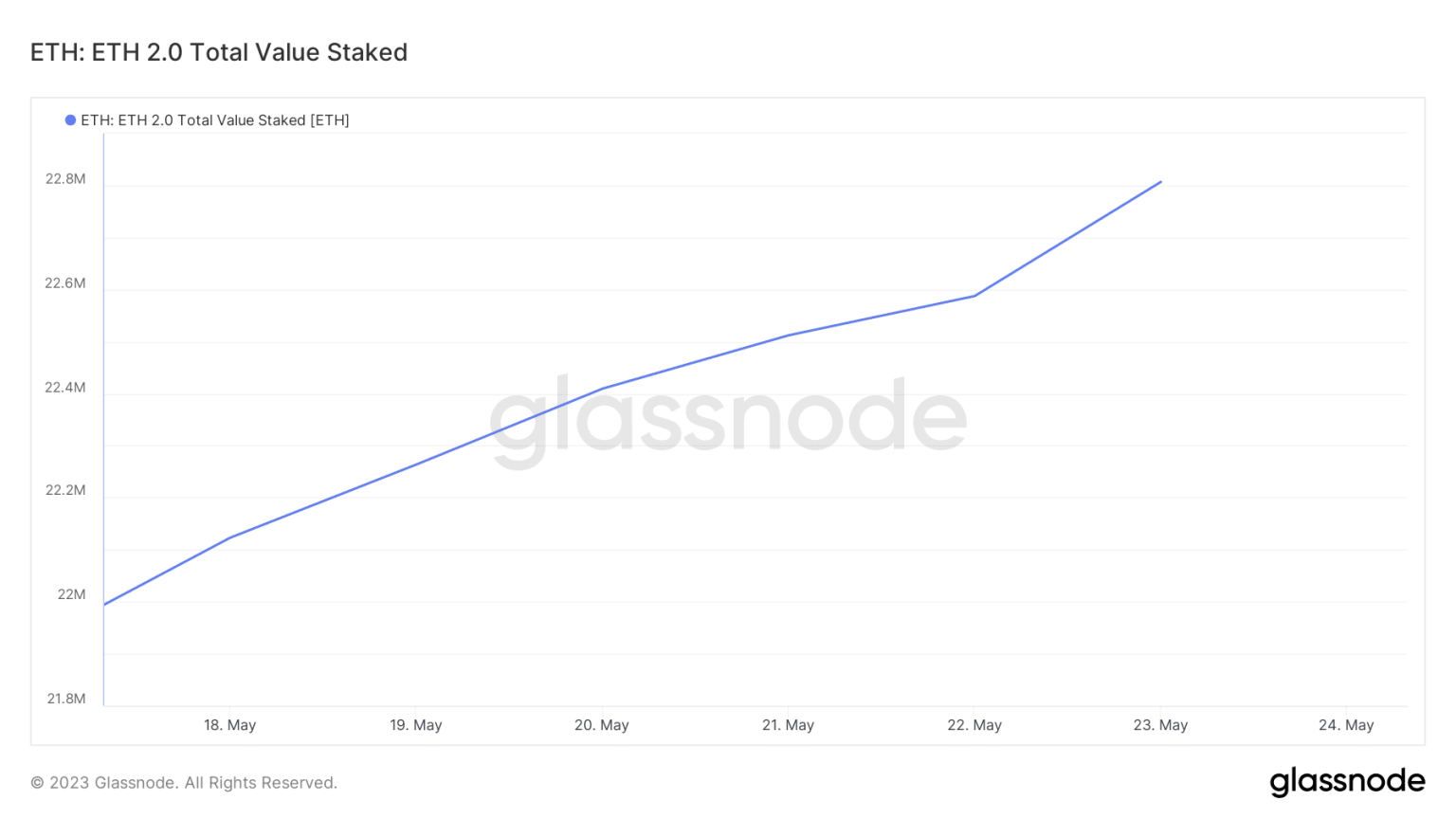Toggle the ETH 2.0 Total Value Staked legend label
The height and width of the screenshot is (819, 1456).
tap(215, 120)
